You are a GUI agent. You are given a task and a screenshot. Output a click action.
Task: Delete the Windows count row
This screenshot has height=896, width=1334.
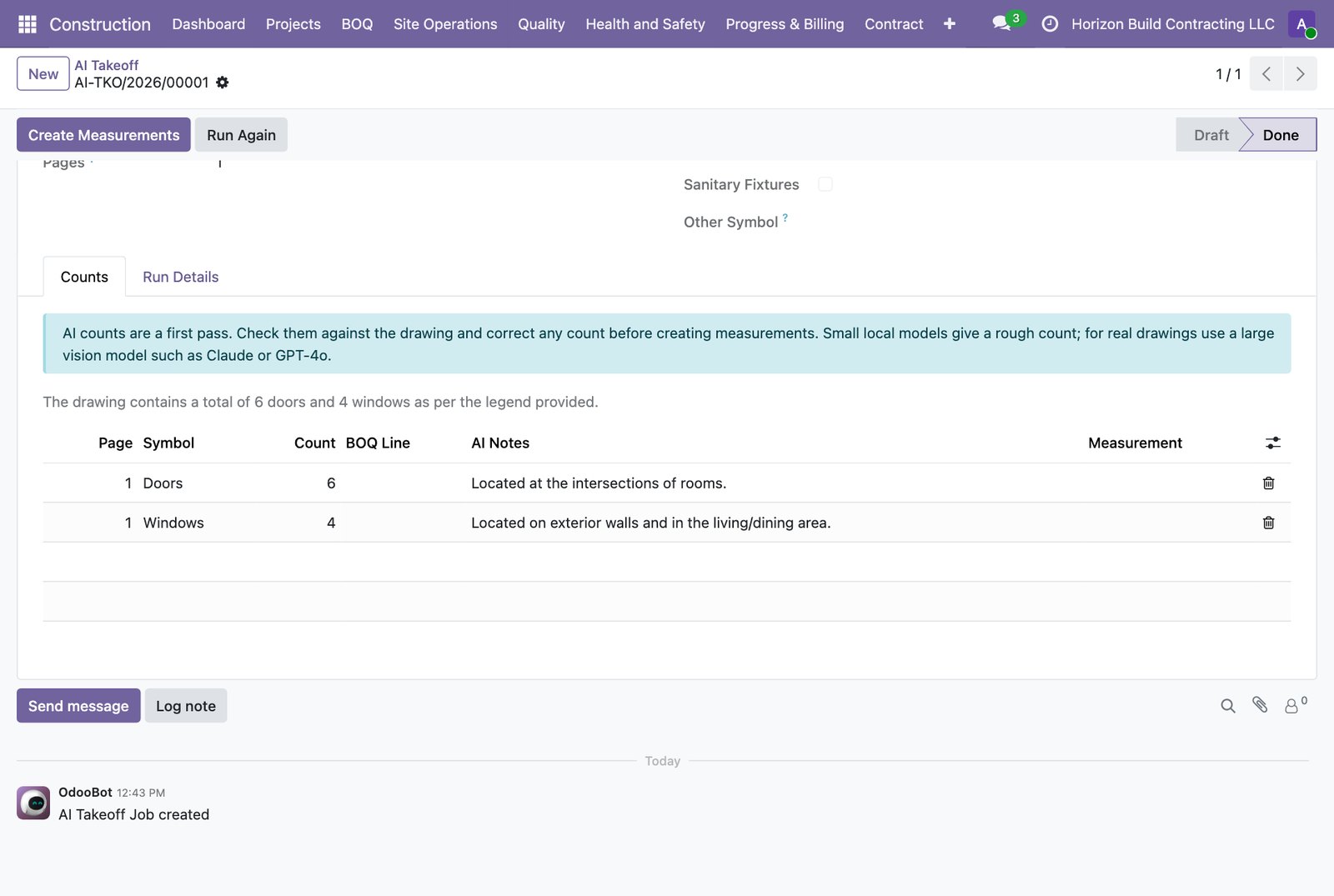coord(1268,523)
